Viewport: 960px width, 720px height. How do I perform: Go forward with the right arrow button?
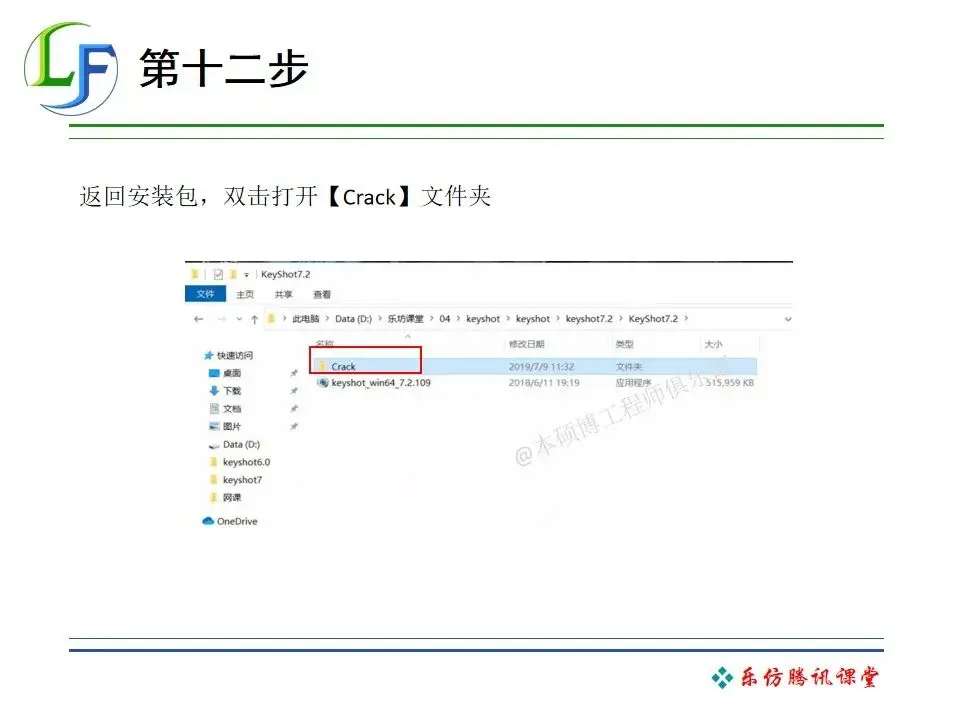(222, 319)
